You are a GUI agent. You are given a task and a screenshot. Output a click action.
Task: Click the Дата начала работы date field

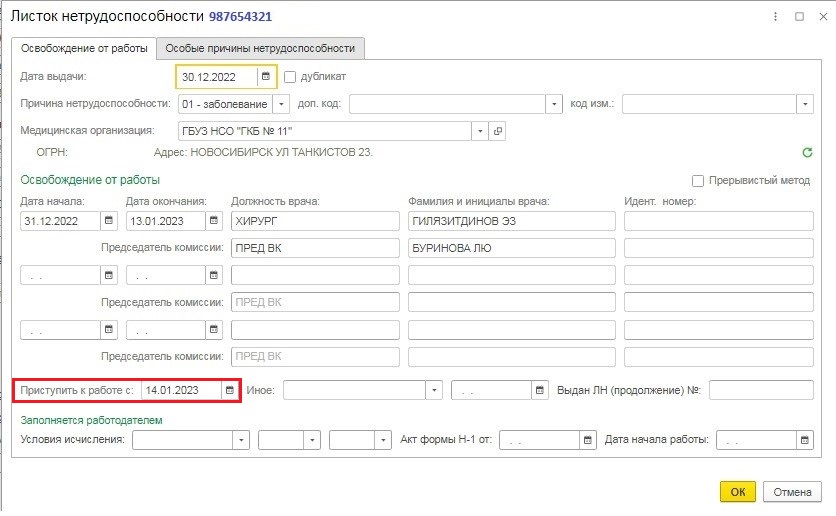point(757,440)
